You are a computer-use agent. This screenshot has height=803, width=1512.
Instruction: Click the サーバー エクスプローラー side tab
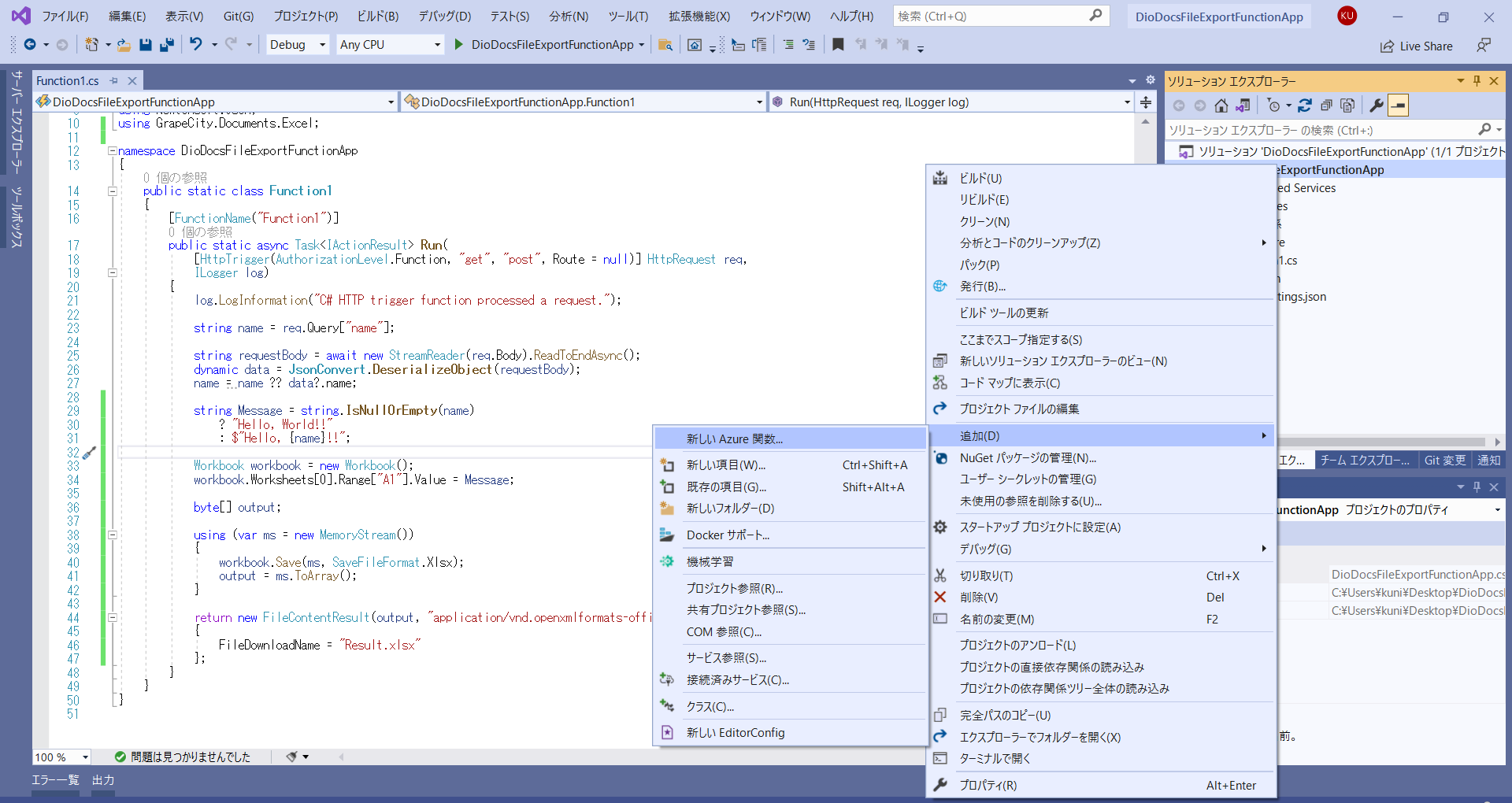(16, 122)
